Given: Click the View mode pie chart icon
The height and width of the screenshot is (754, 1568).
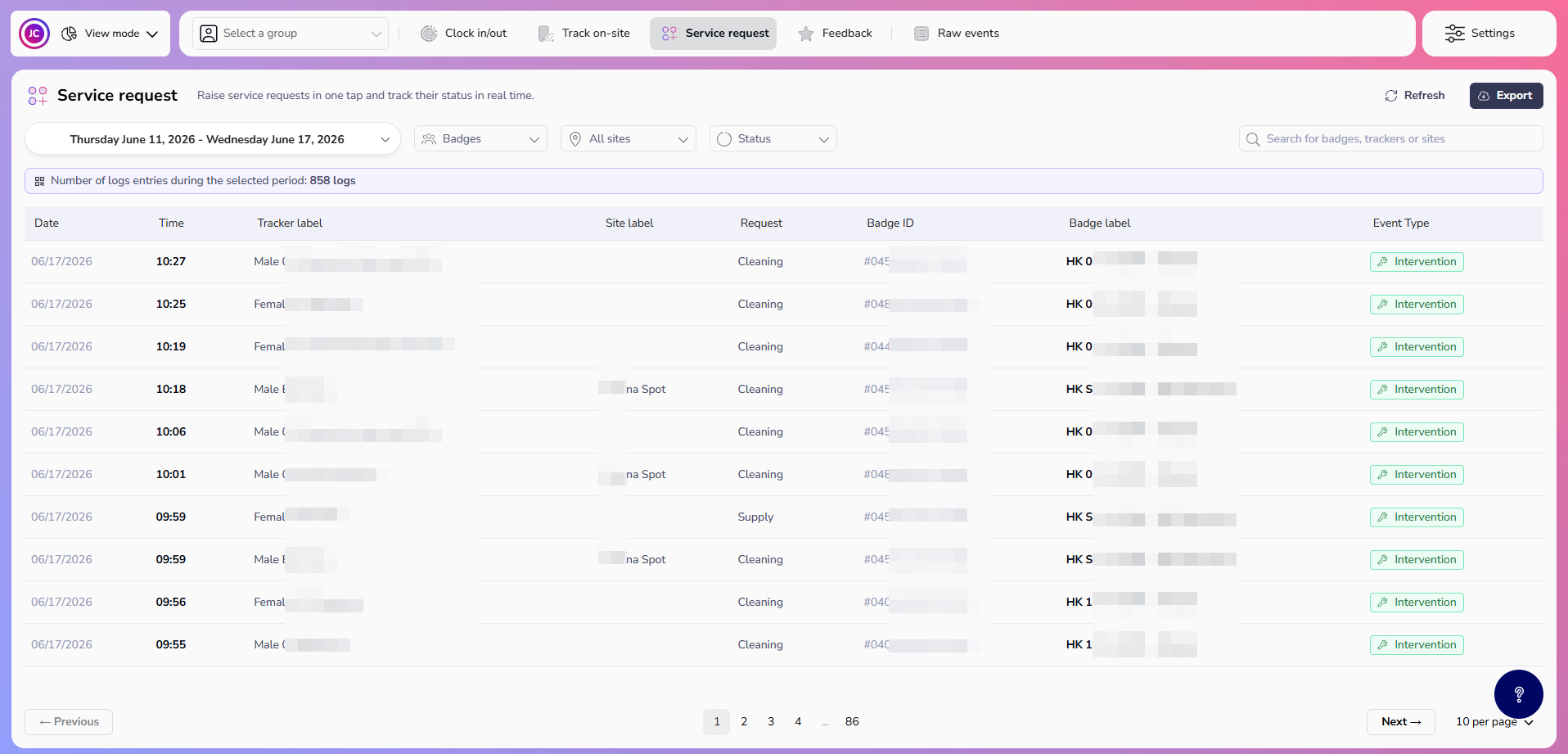Looking at the screenshot, I should tap(70, 34).
